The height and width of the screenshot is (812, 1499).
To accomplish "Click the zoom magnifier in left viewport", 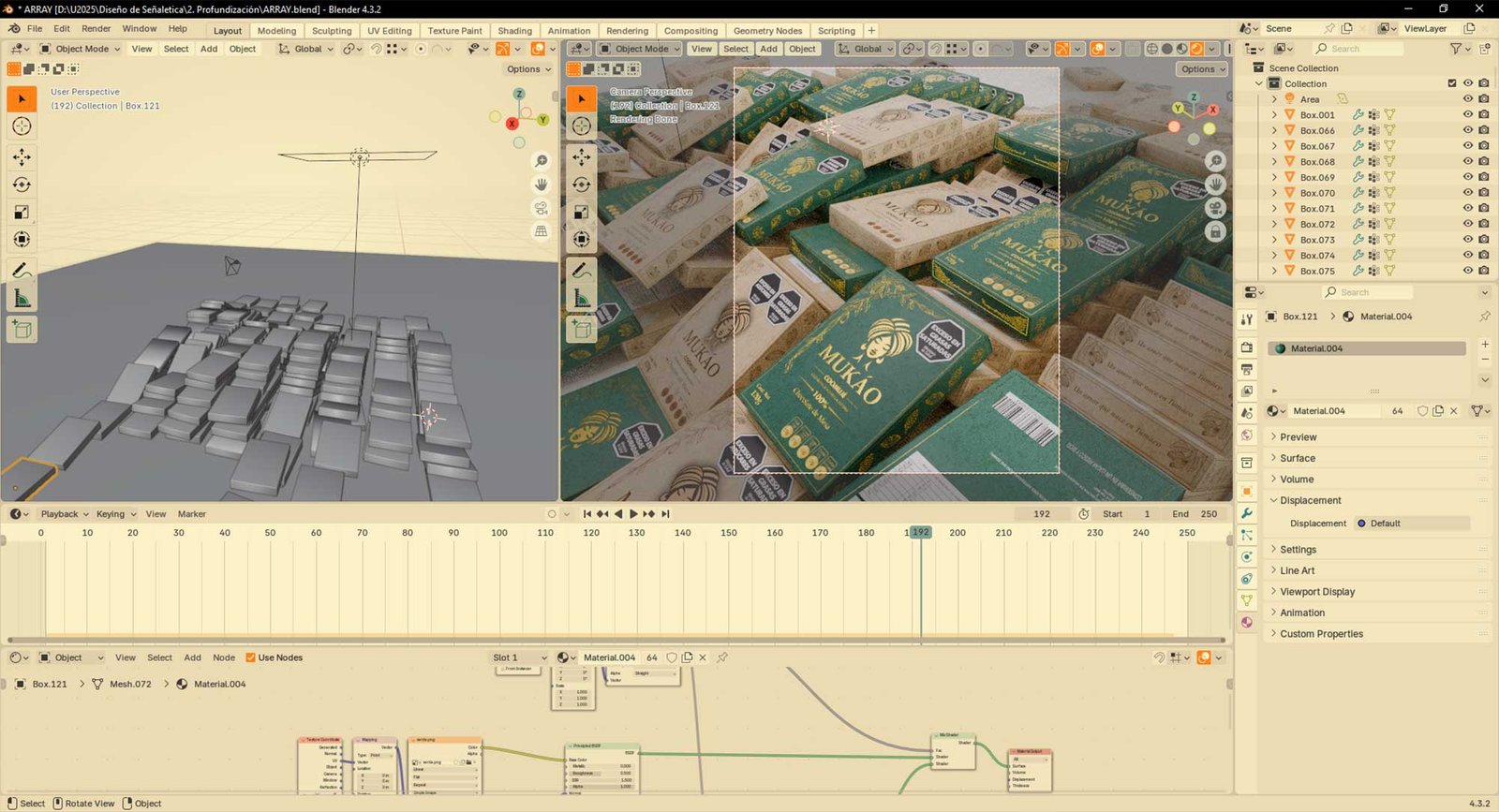I will click(x=541, y=161).
